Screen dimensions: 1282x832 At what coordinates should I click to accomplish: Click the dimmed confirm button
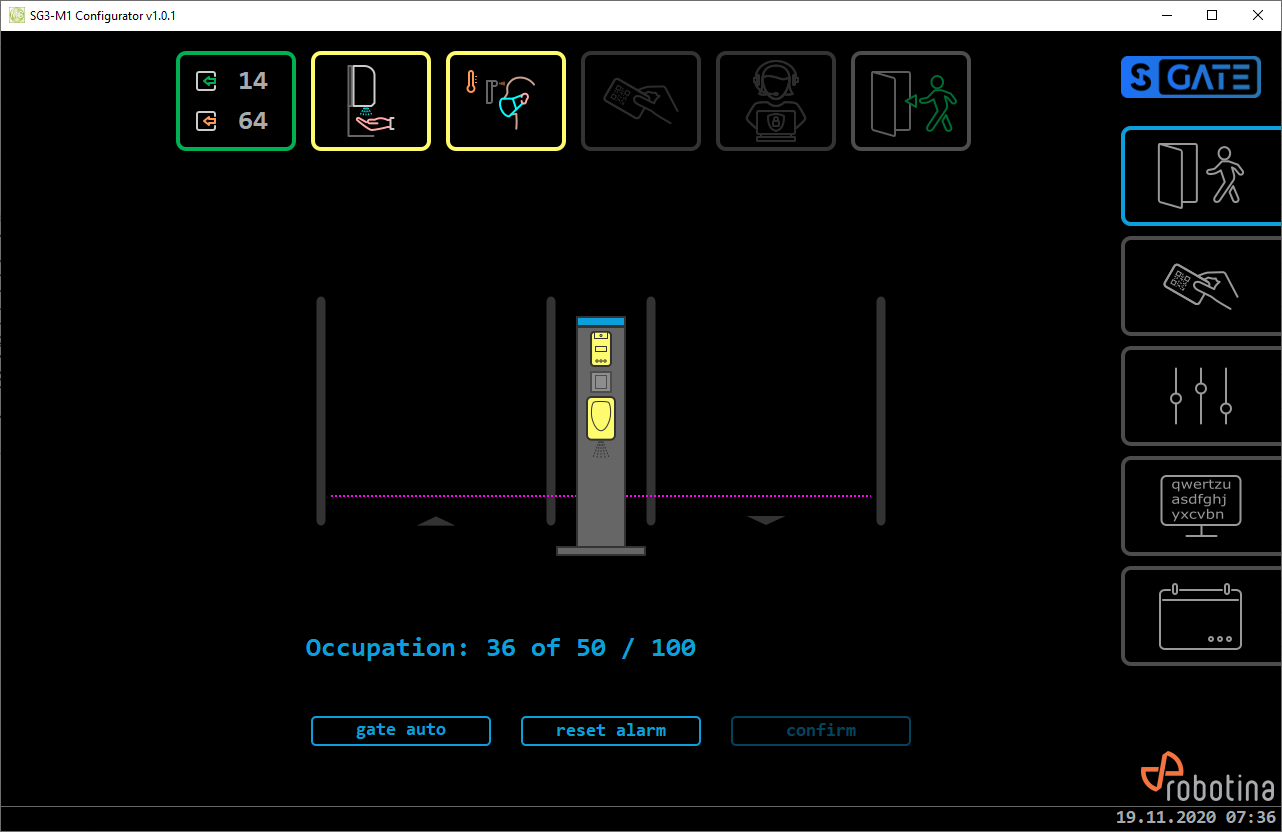tap(821, 731)
